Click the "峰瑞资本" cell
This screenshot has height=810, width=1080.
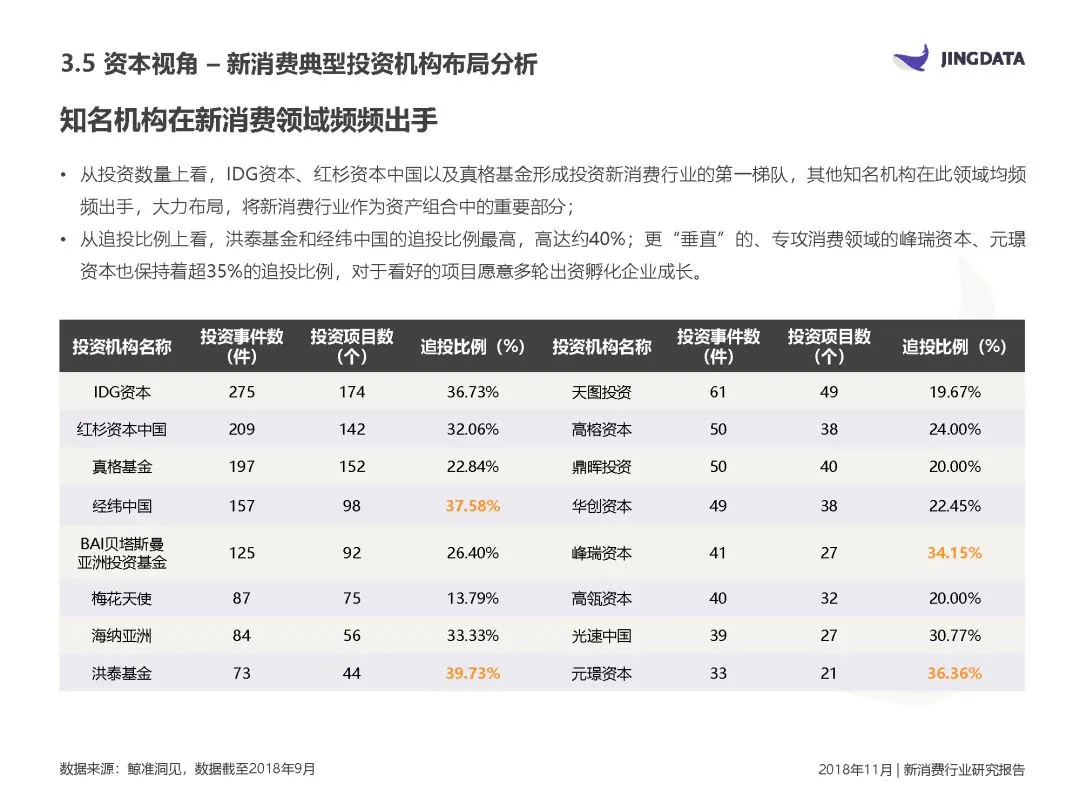601,552
